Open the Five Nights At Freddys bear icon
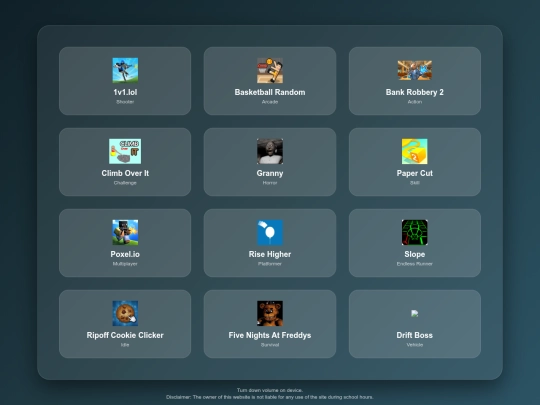 coord(270,313)
